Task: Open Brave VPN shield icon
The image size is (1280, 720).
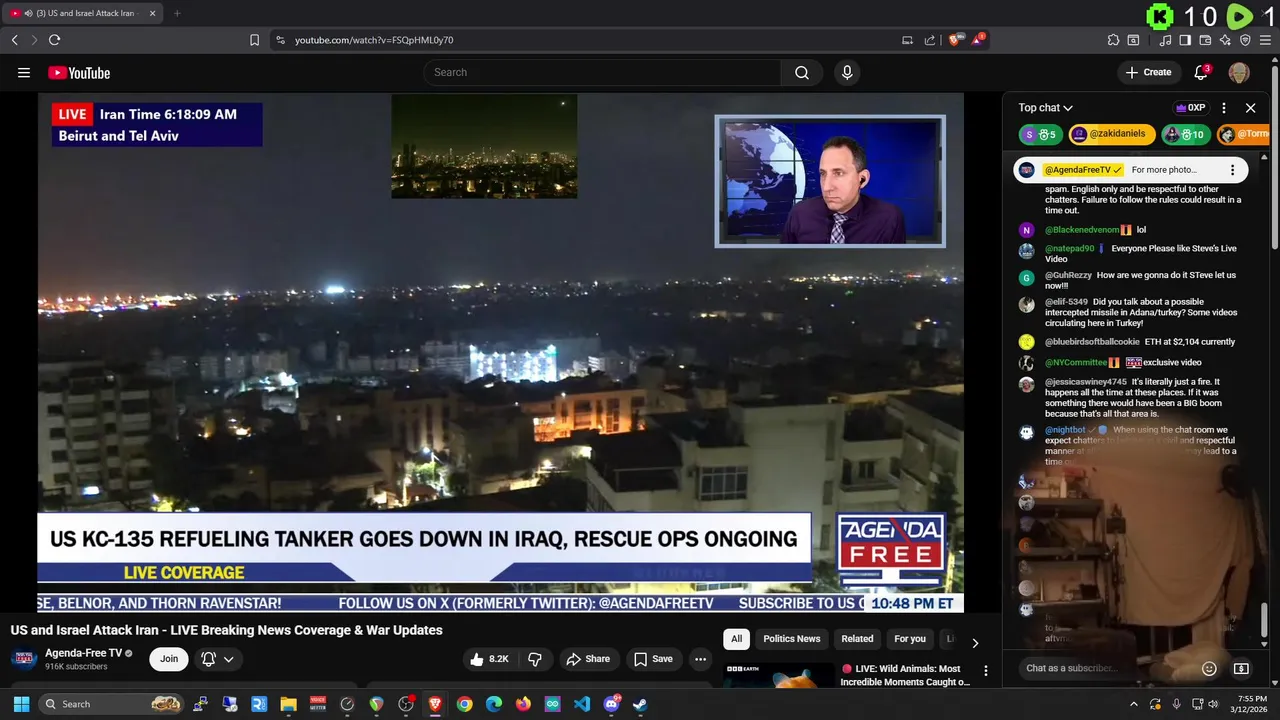Action: coord(1245,40)
